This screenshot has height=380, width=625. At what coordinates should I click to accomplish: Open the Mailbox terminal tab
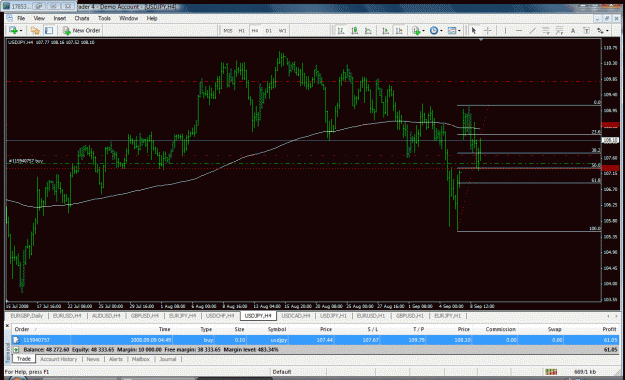coord(141,359)
